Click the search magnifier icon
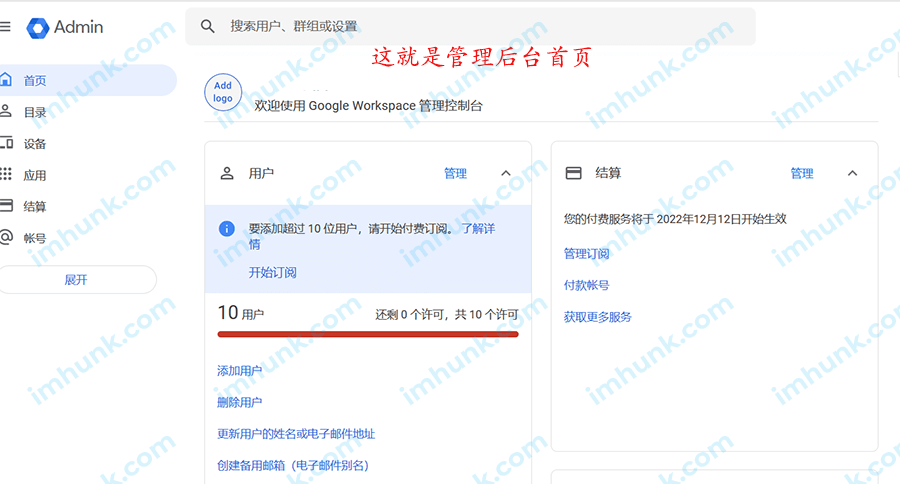Screen dimensions: 900x484 click(207, 26)
